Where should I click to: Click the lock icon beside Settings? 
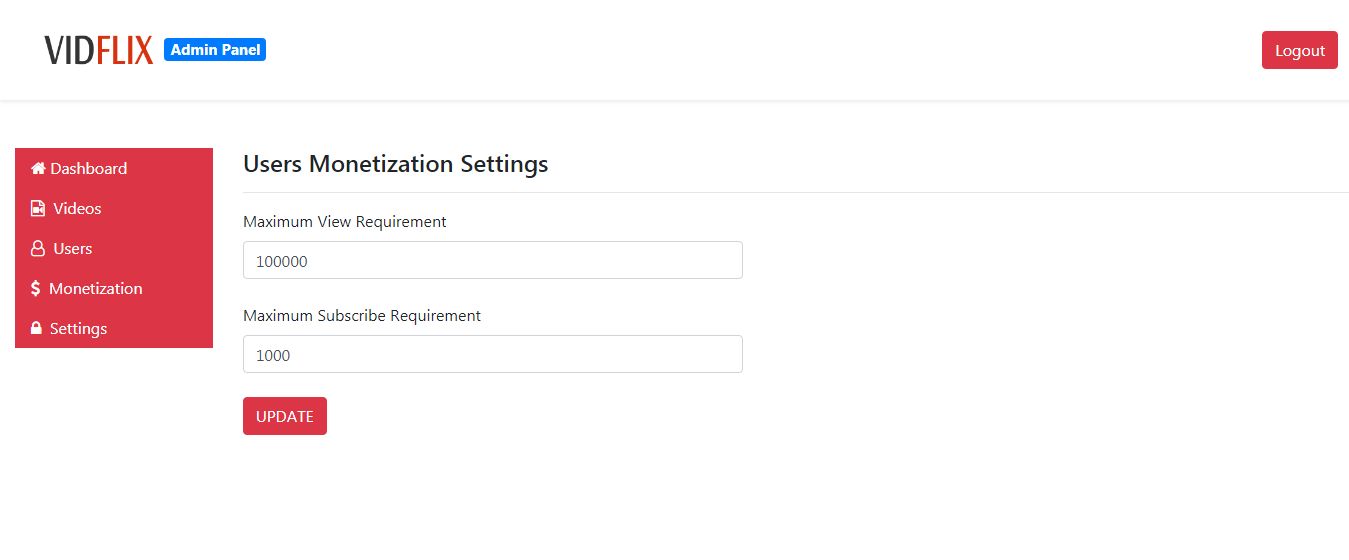(37, 328)
